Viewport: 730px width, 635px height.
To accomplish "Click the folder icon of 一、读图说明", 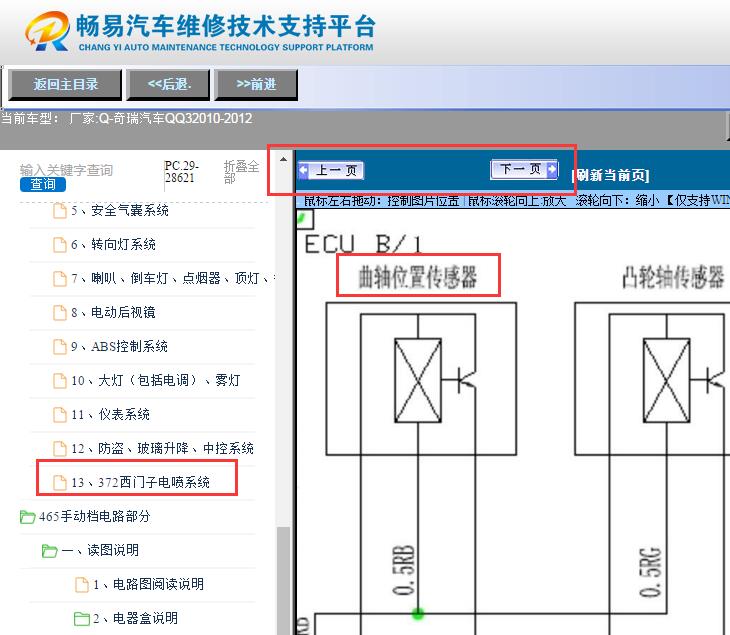I will [x=49, y=551].
